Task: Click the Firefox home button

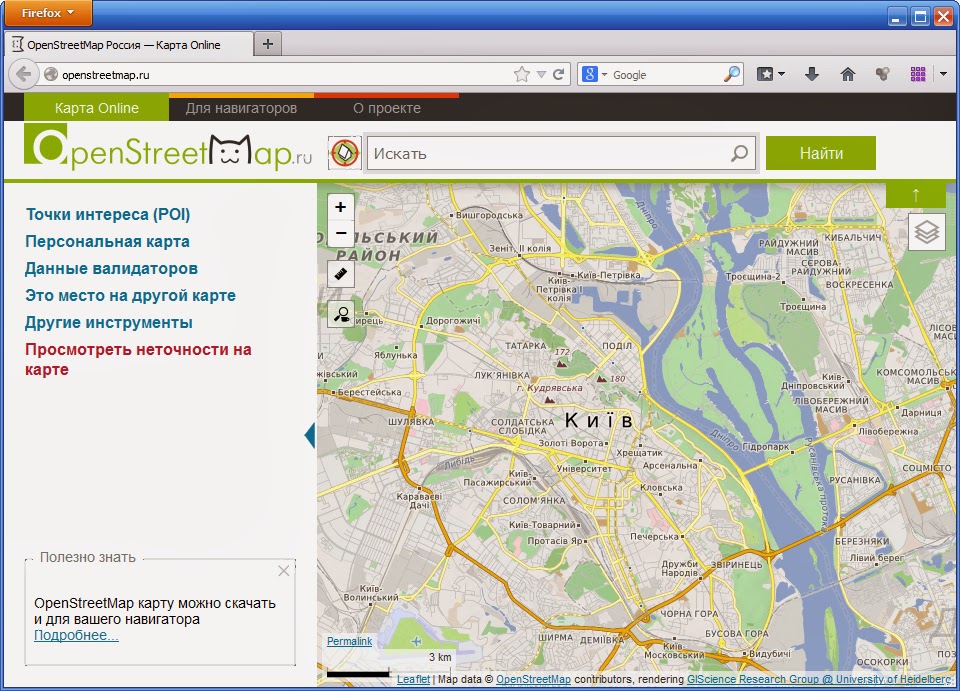Action: 848,74
